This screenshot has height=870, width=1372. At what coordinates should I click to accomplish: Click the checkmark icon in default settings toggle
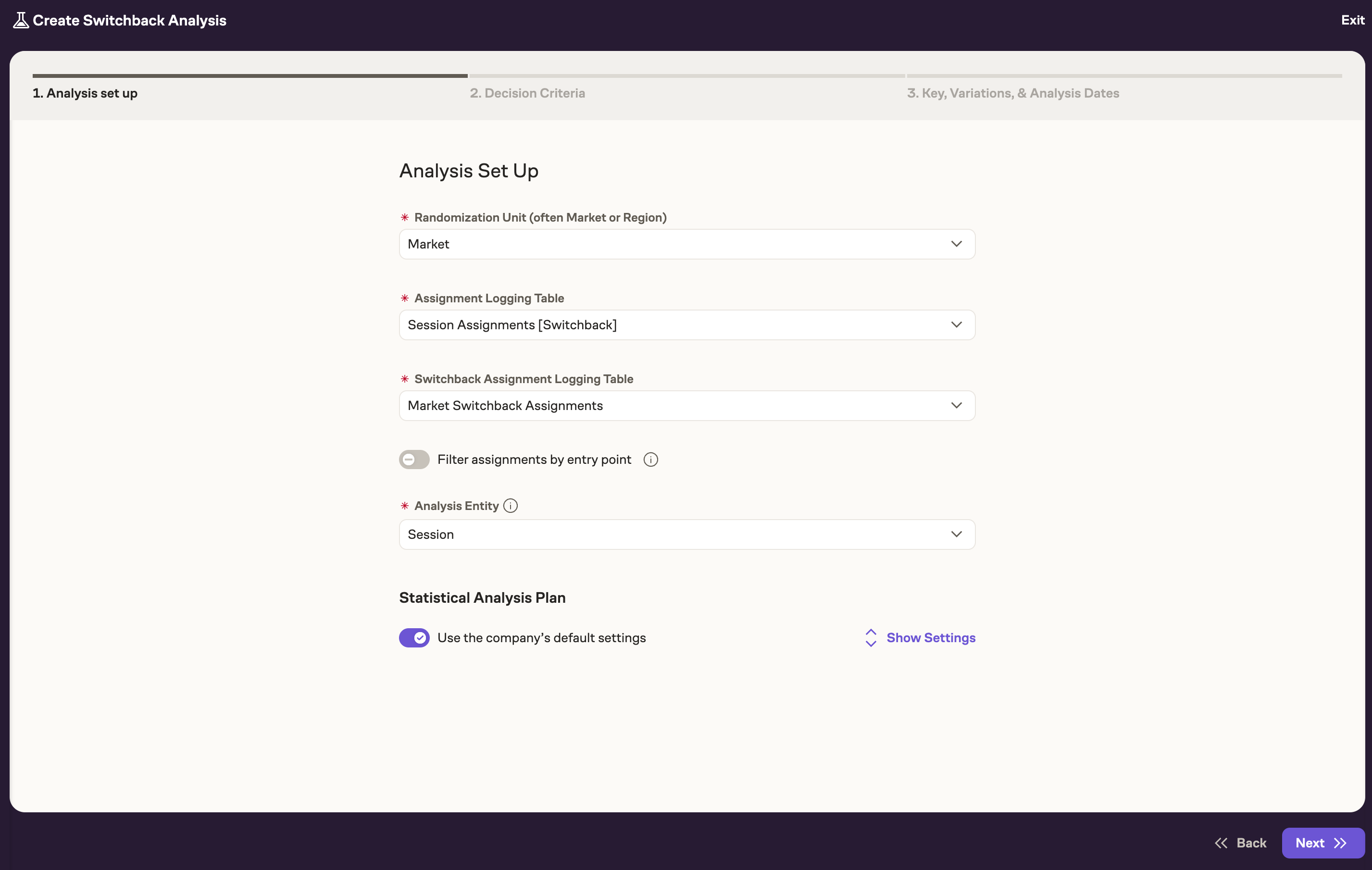click(x=421, y=638)
